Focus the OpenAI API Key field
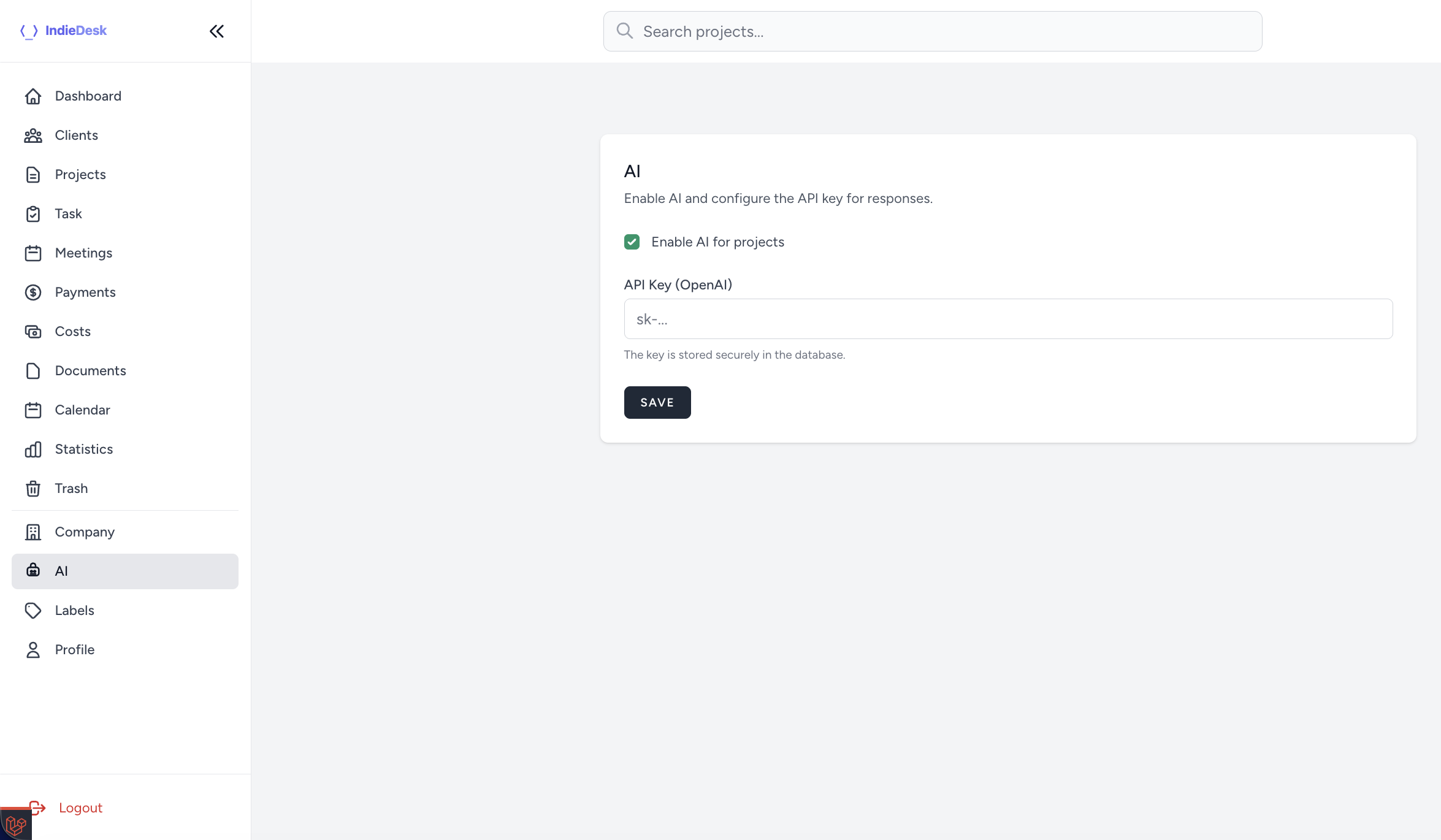 click(1008, 319)
